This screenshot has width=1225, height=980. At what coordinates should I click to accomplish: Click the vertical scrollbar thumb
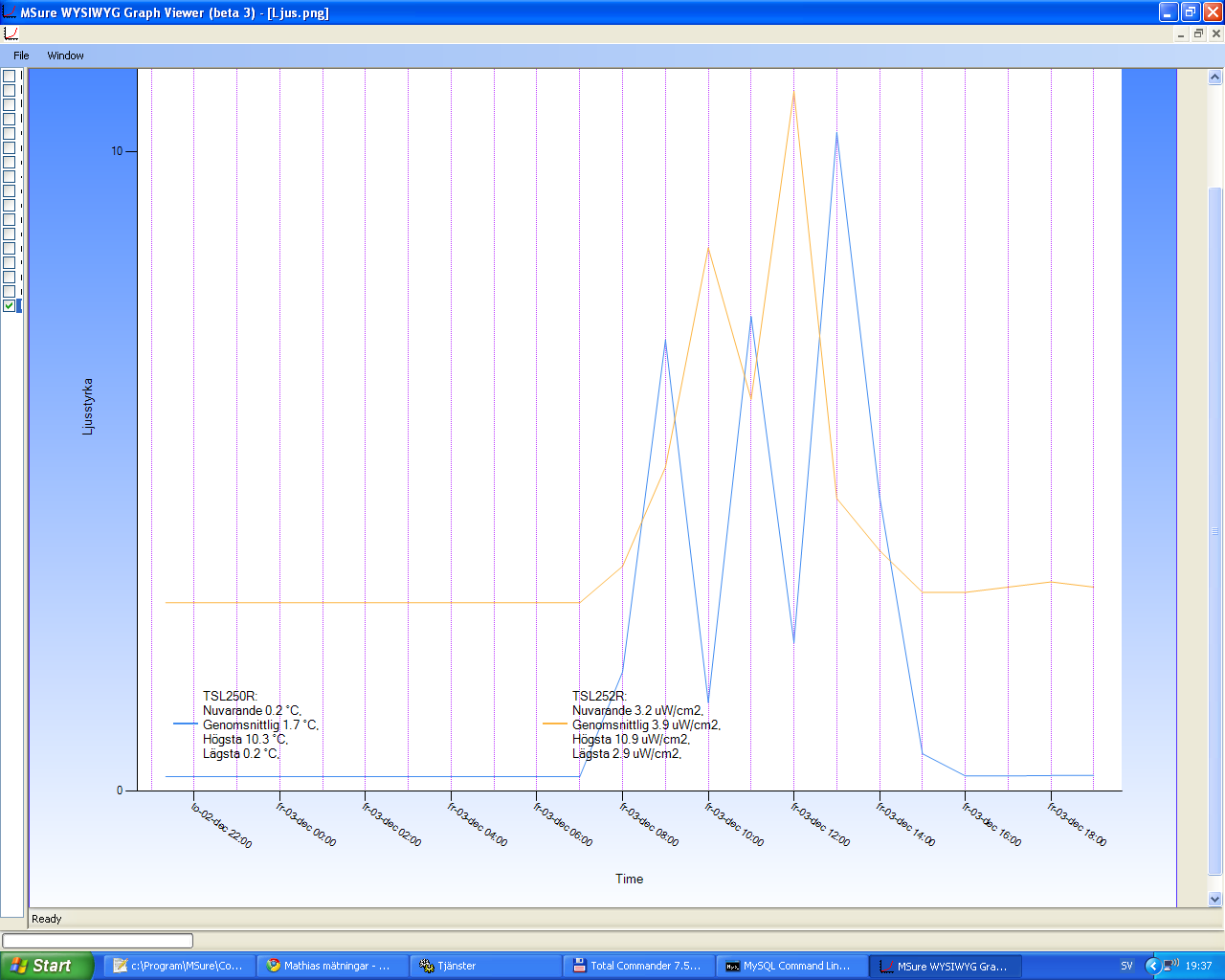pos(1215,531)
